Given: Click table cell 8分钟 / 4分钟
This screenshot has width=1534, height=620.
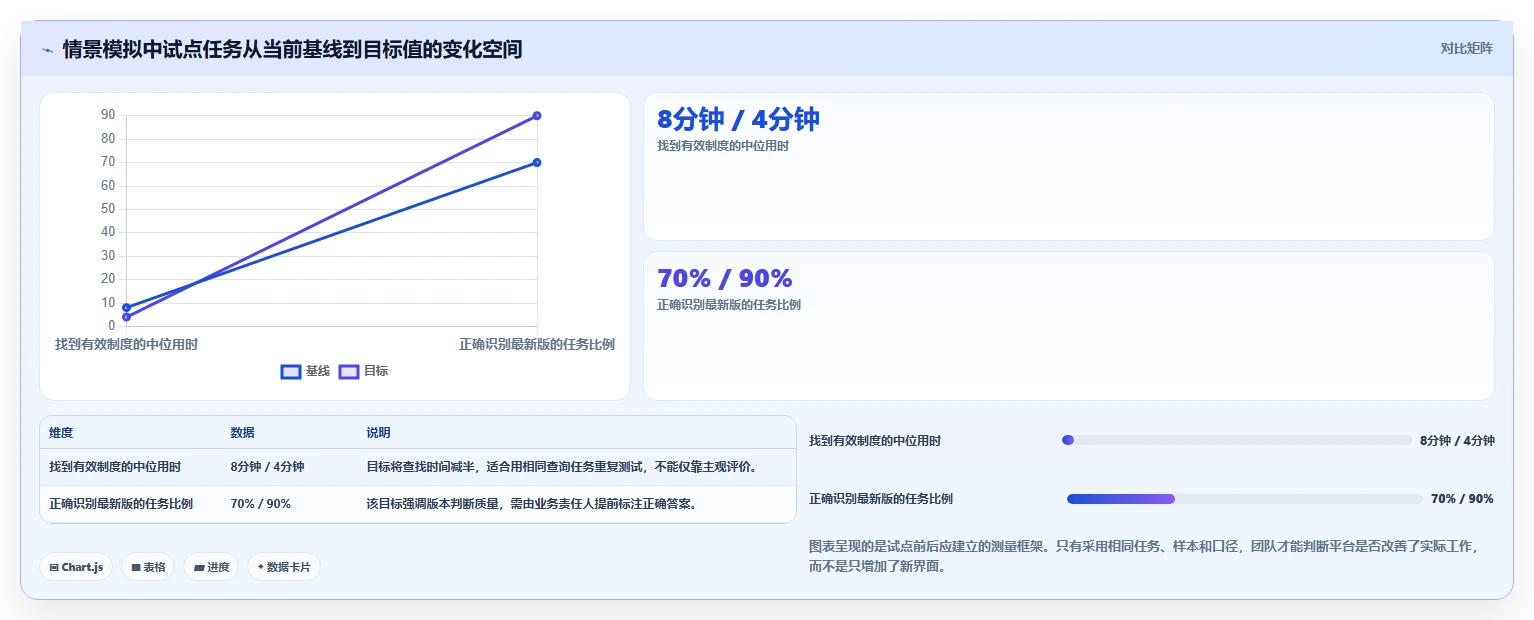Looking at the screenshot, I should point(267,467).
